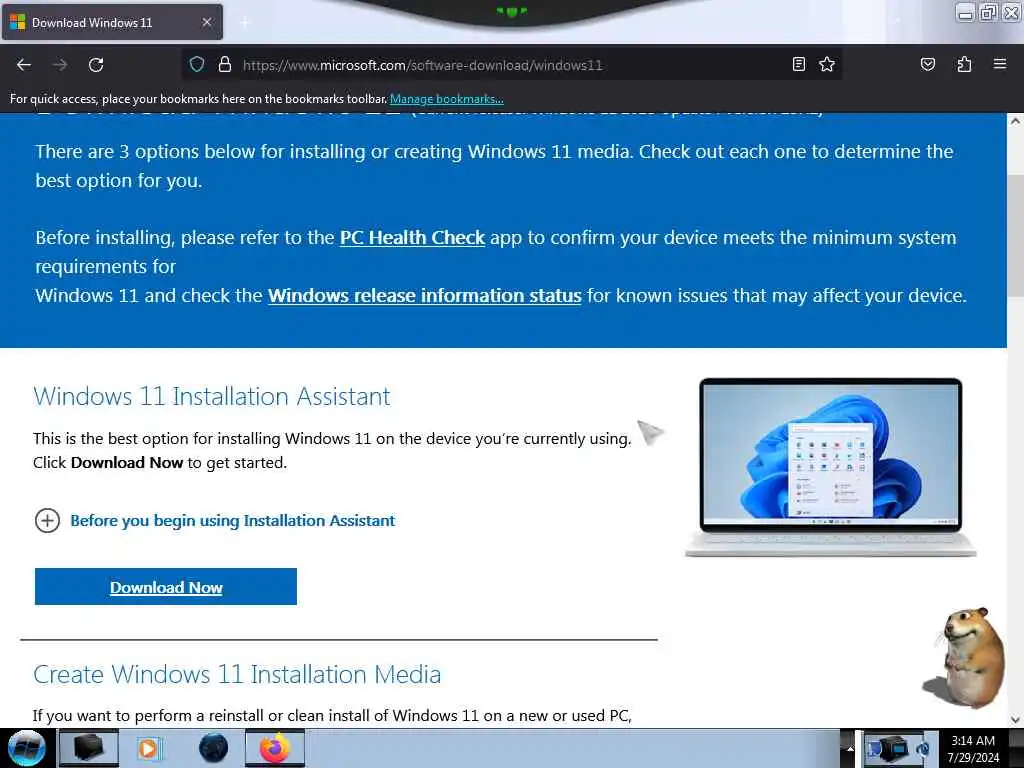
Task: Click the Create Windows 11 Installation Media heading
Action: [237, 674]
